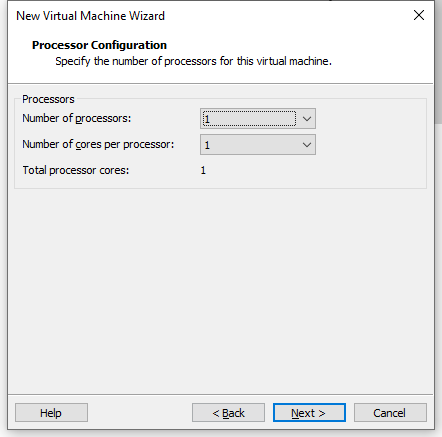442x437 pixels.
Task: Open Help for processor configuration
Action: pos(51,413)
